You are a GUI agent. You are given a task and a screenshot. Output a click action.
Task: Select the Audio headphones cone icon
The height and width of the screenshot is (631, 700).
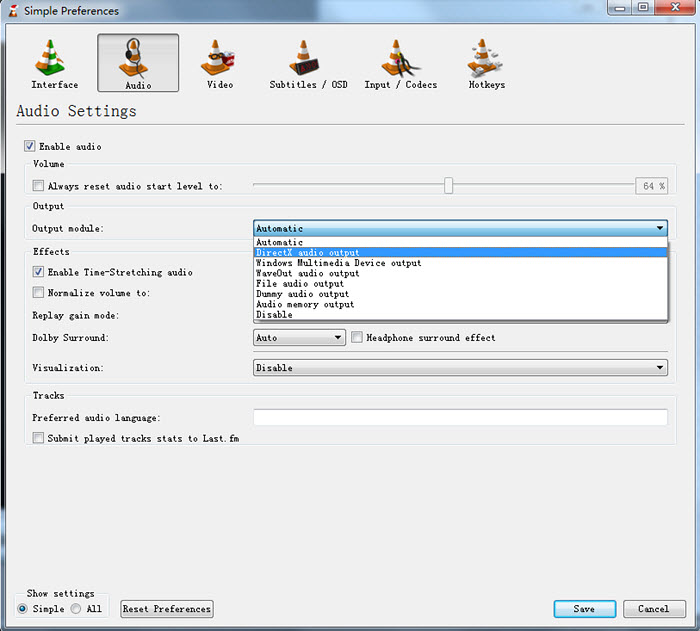pos(134,58)
